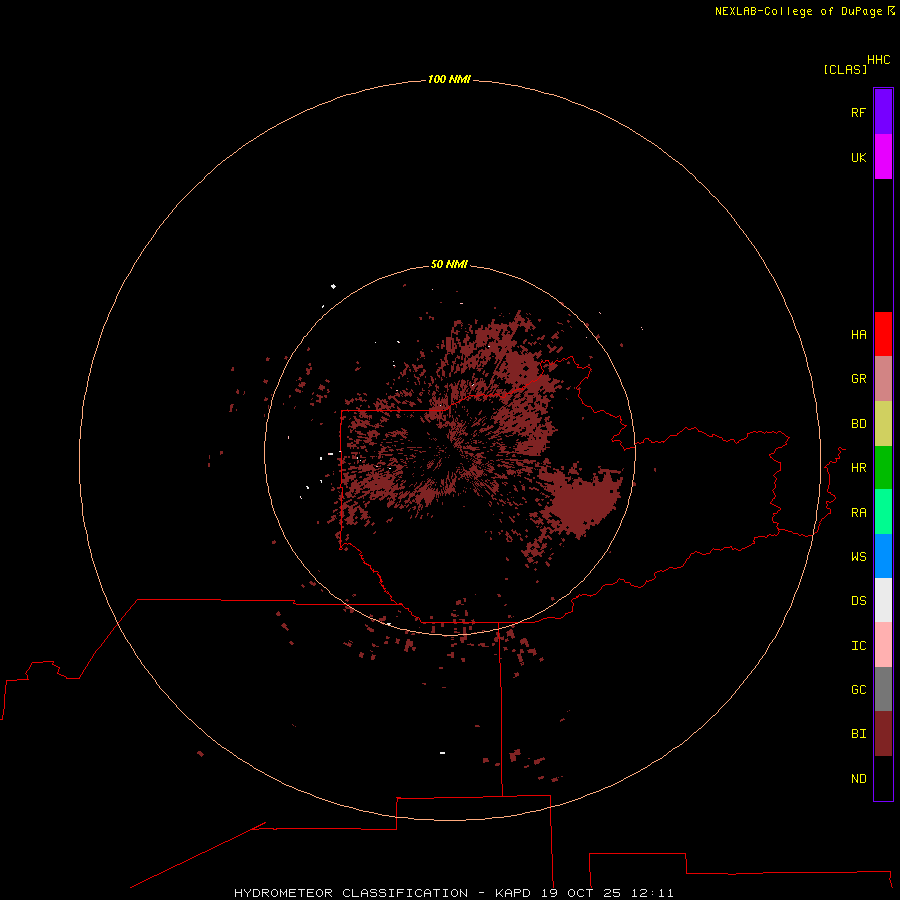Click the 100 NMI range ring label
The width and height of the screenshot is (900, 900).
coord(449,79)
